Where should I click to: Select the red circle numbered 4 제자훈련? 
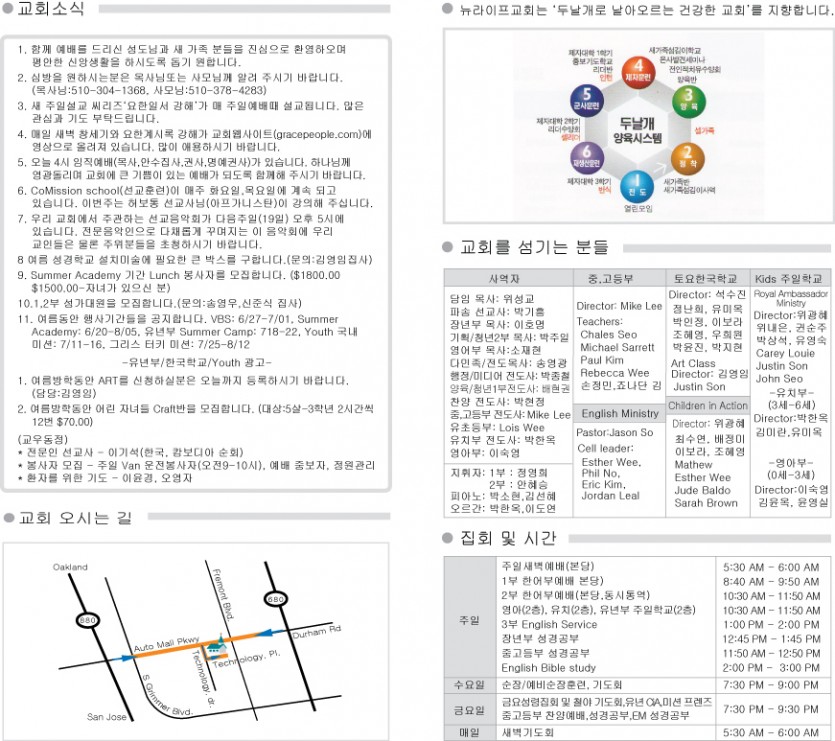point(638,72)
